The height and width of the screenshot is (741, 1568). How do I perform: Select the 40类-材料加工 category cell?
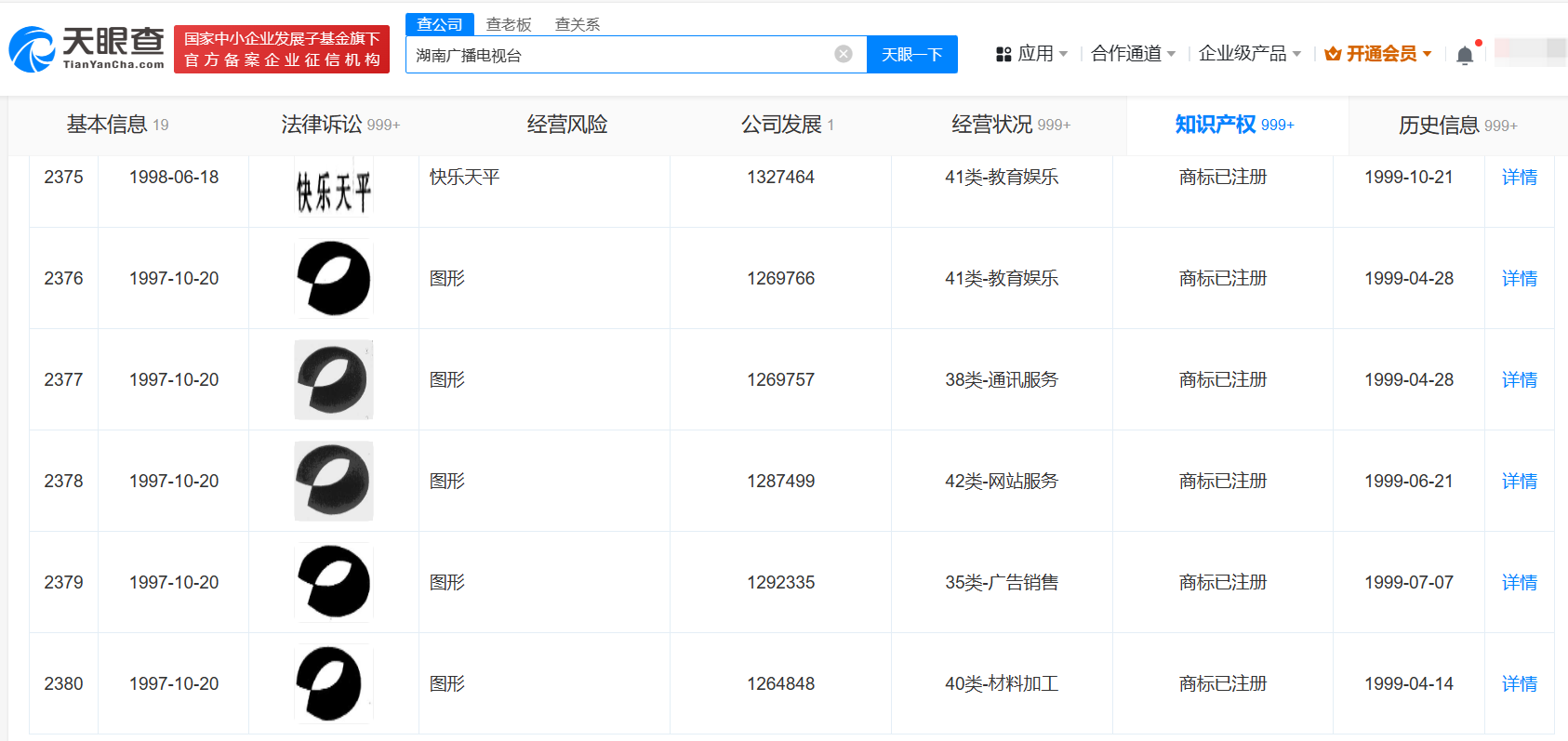[1002, 683]
